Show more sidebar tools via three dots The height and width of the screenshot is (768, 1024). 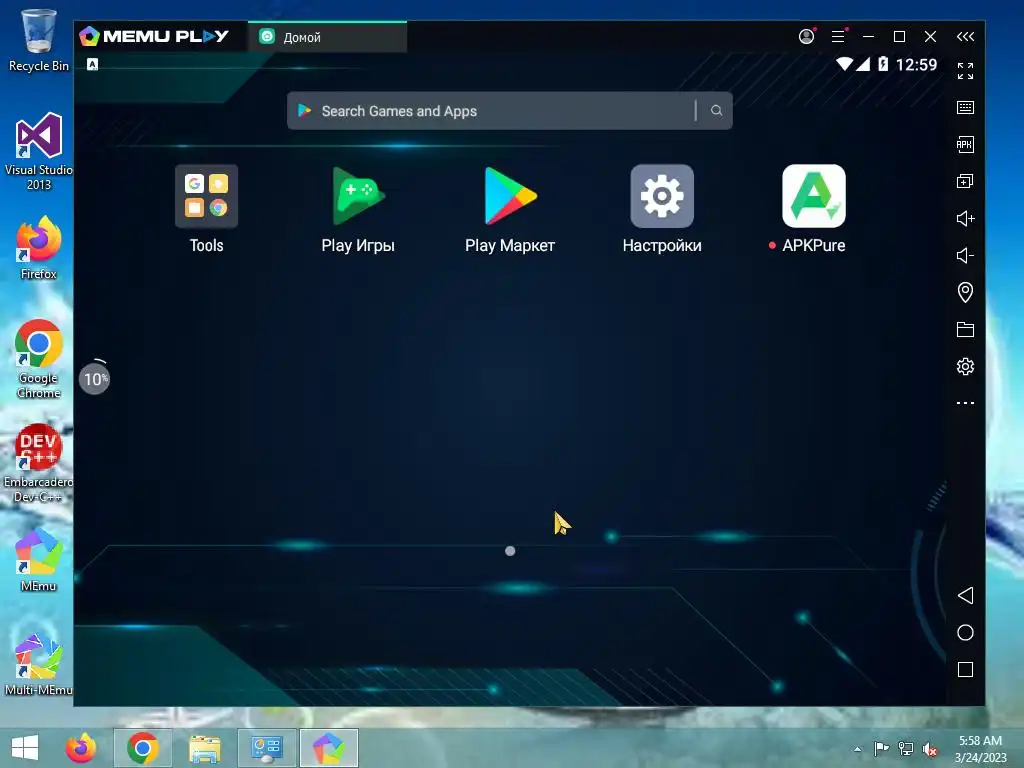tap(965, 403)
